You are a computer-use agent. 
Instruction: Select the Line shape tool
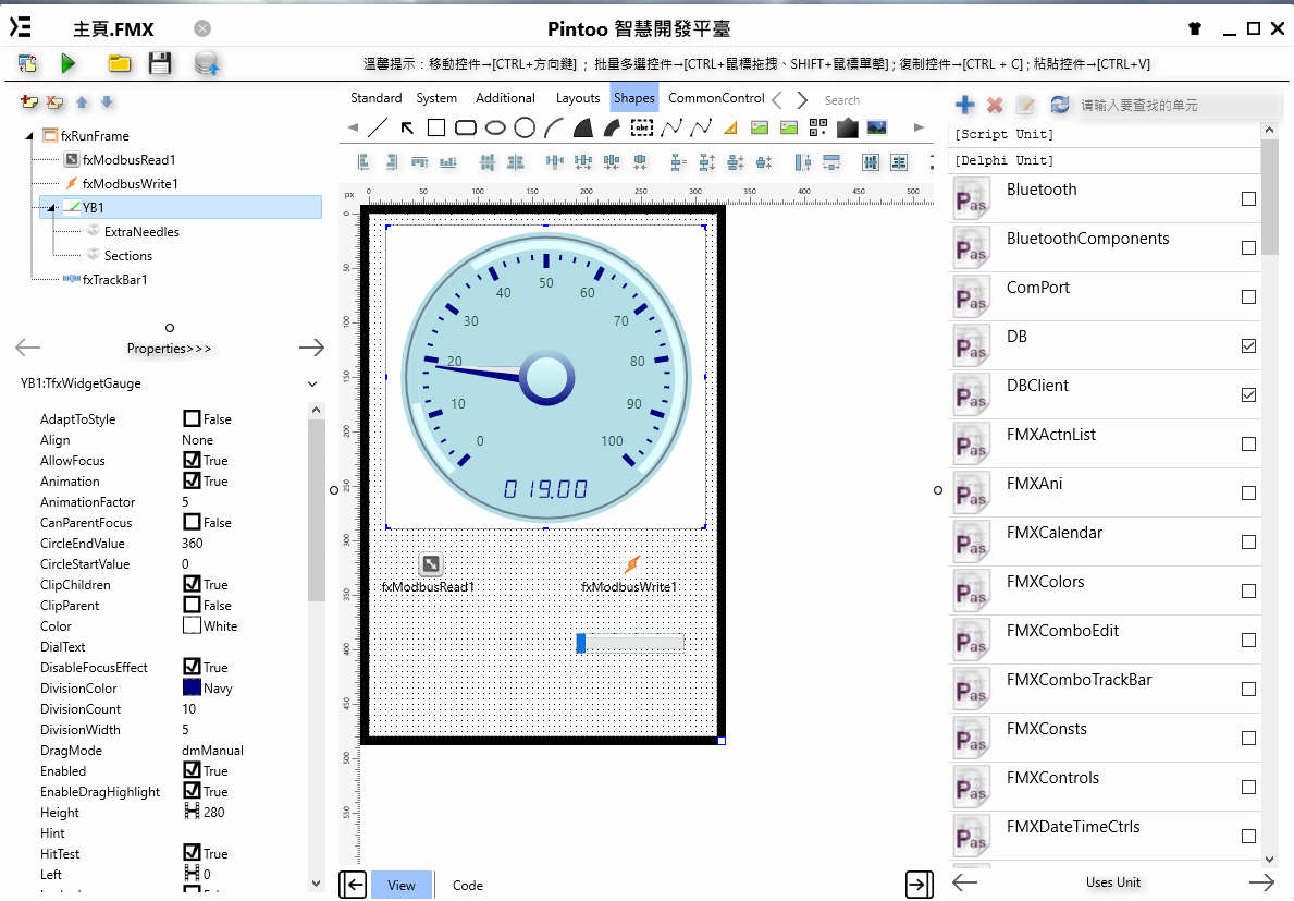tap(377, 127)
